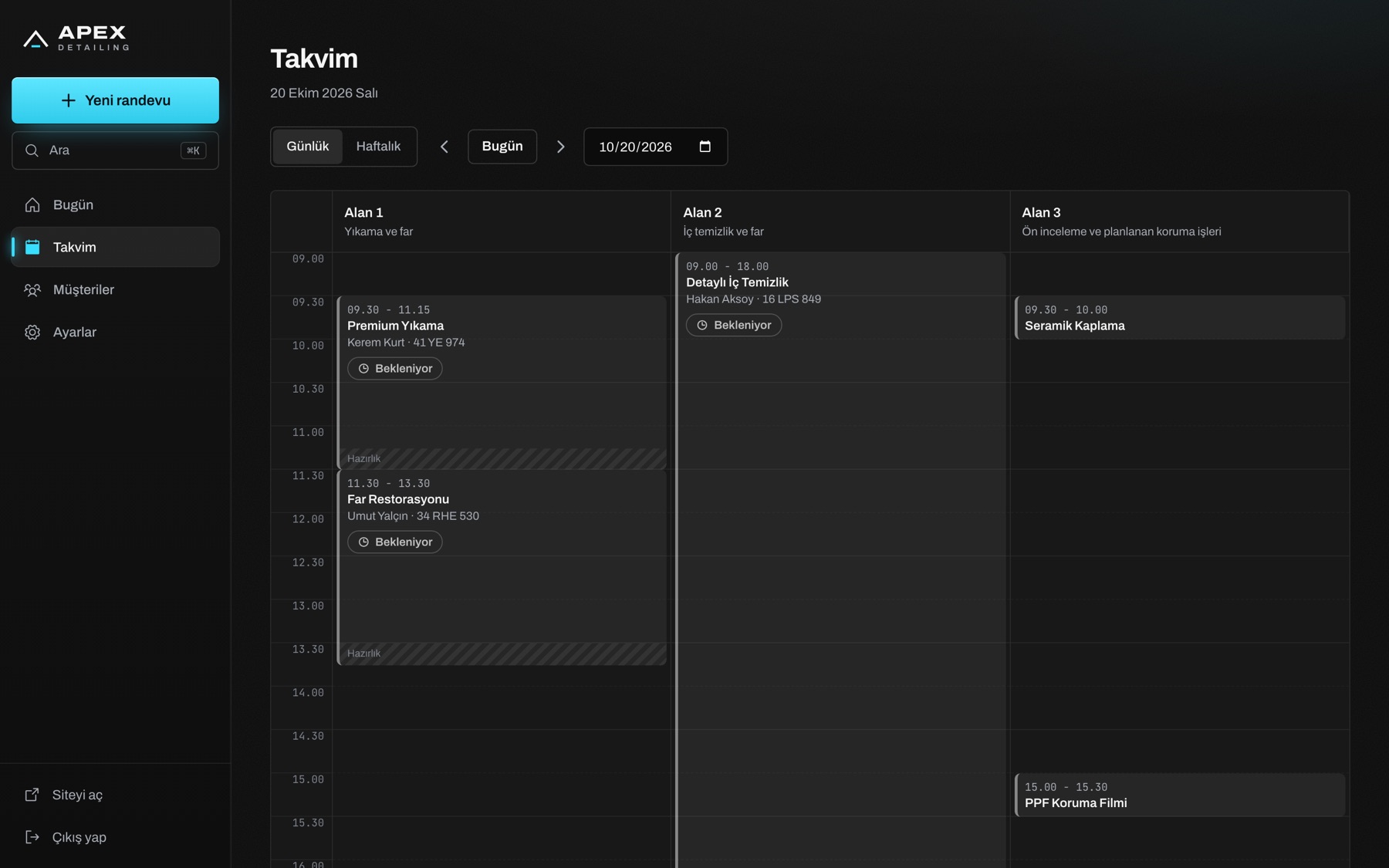This screenshot has width=1389, height=868.
Task: Click the ⌘K shortcut badge
Action: tap(193, 150)
